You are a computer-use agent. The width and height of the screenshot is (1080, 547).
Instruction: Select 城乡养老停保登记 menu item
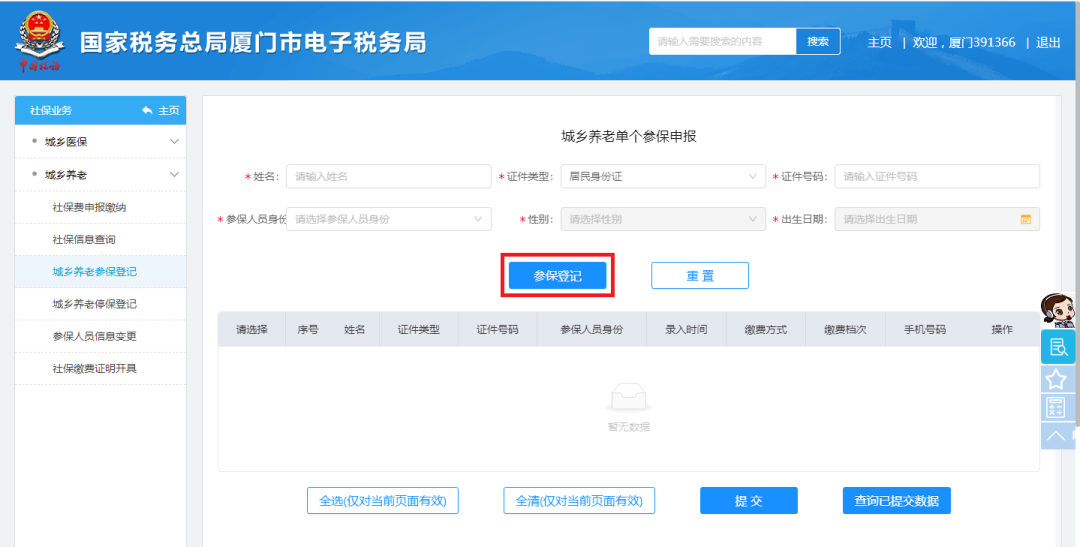pos(95,304)
